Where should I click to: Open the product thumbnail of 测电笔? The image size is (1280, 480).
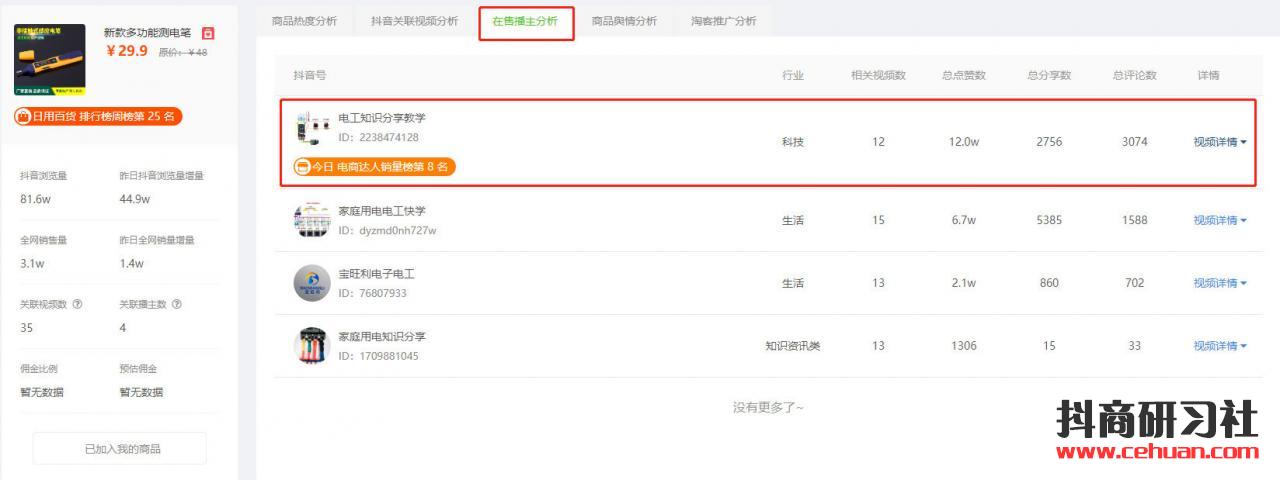click(49, 59)
